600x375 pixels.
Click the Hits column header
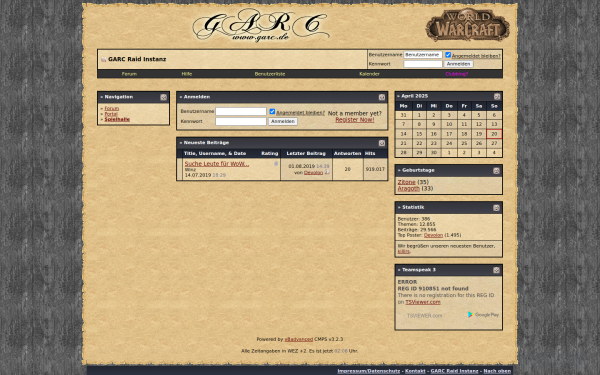click(370, 153)
